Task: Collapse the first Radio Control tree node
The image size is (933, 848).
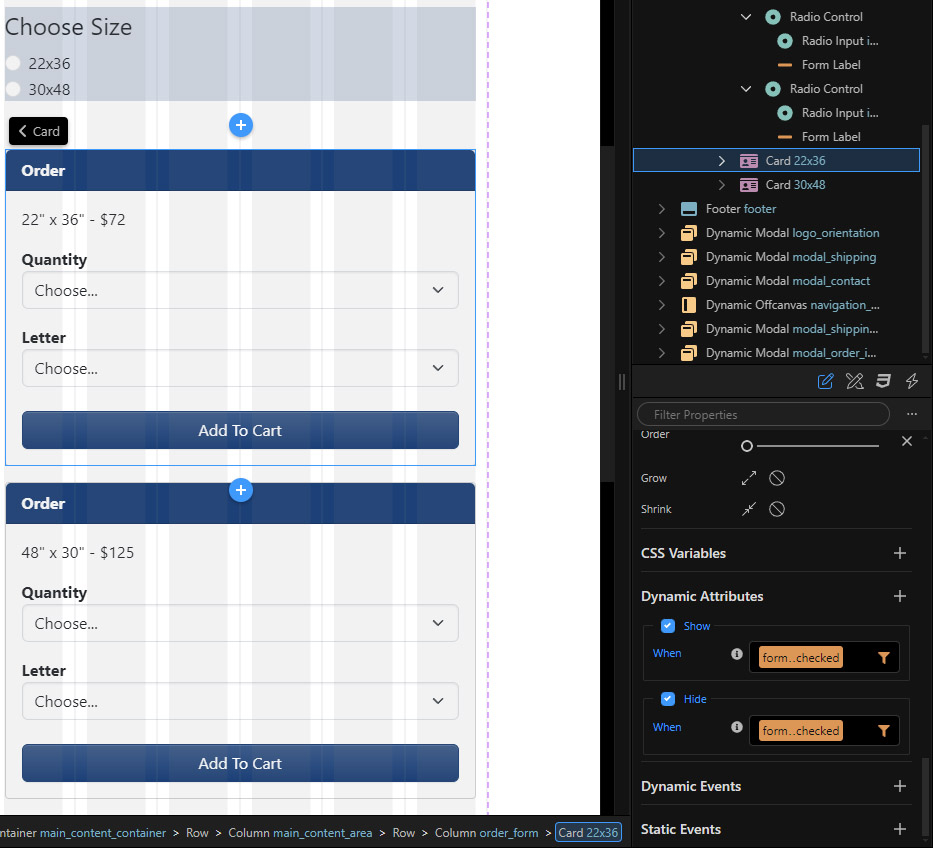Action: (745, 16)
